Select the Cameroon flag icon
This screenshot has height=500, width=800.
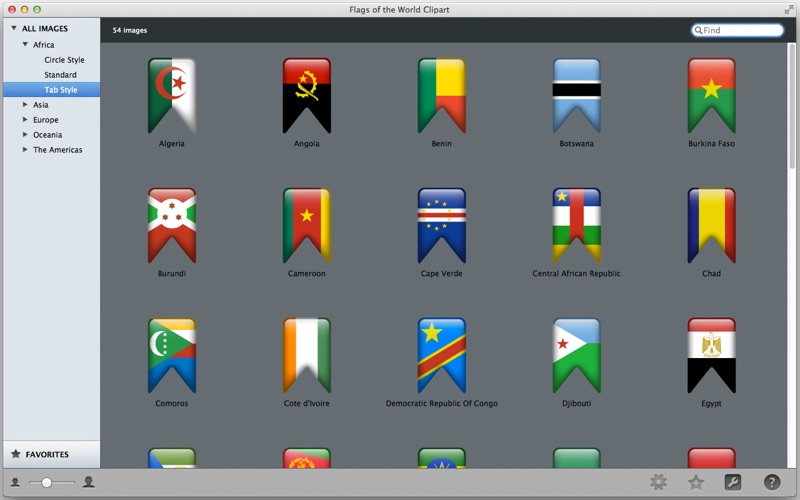(307, 226)
